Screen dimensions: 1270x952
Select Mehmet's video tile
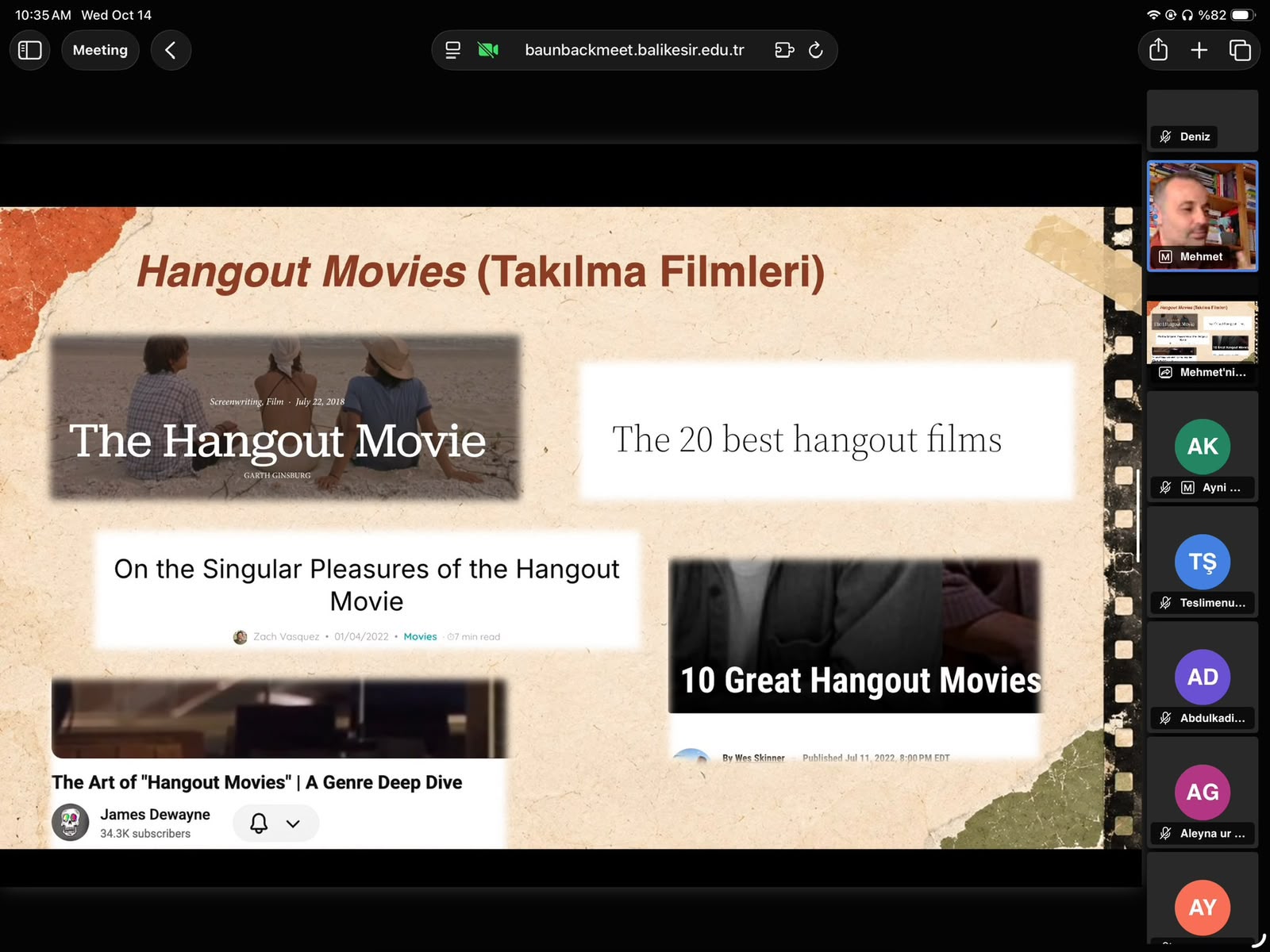click(x=1203, y=216)
